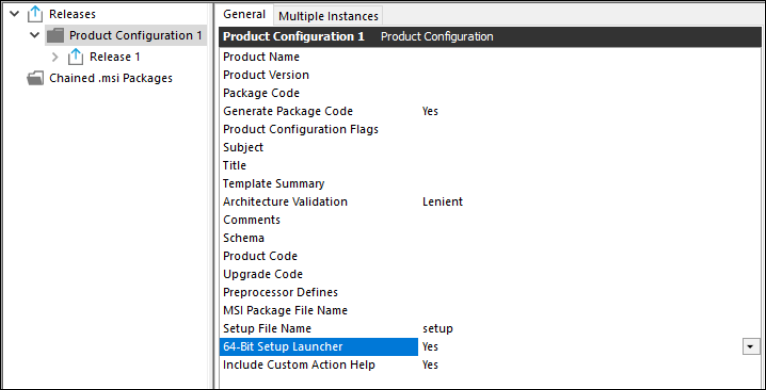Viewport: 766px width, 390px height.
Task: Select the Include Custom Action Help row
Action: tap(490, 365)
